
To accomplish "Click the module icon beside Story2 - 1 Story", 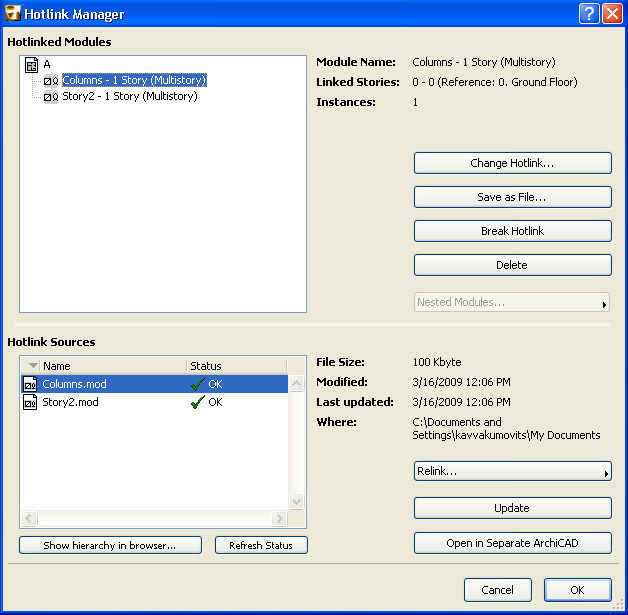I will [x=51, y=96].
